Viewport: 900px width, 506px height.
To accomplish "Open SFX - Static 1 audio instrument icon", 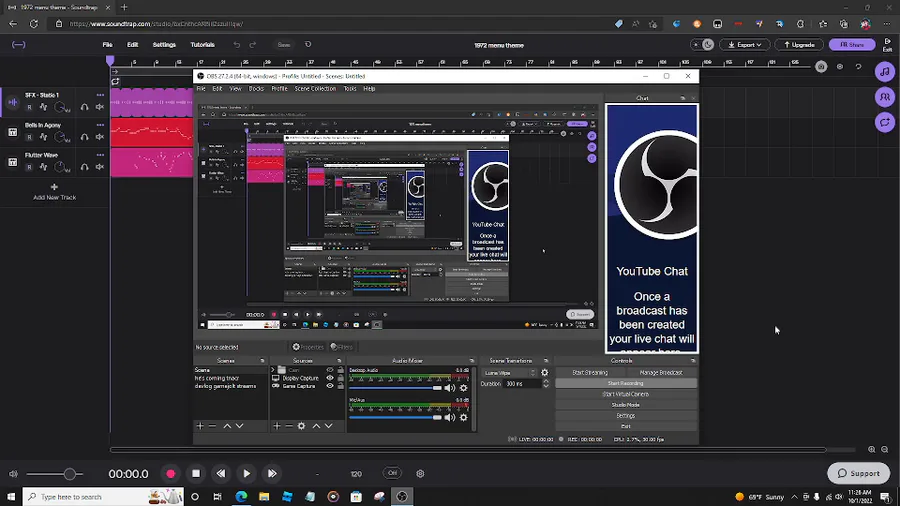I will [x=12, y=102].
